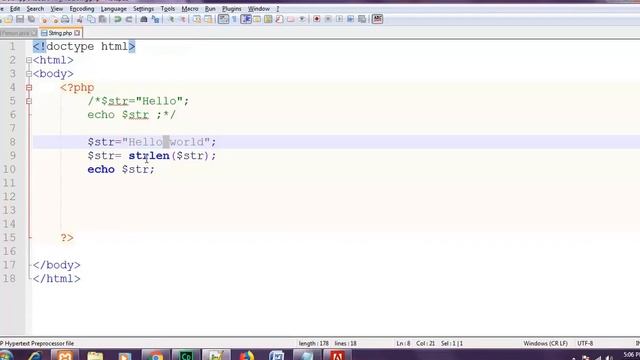Open the Macro menu
The width and height of the screenshot is (640, 360).
(190, 9)
